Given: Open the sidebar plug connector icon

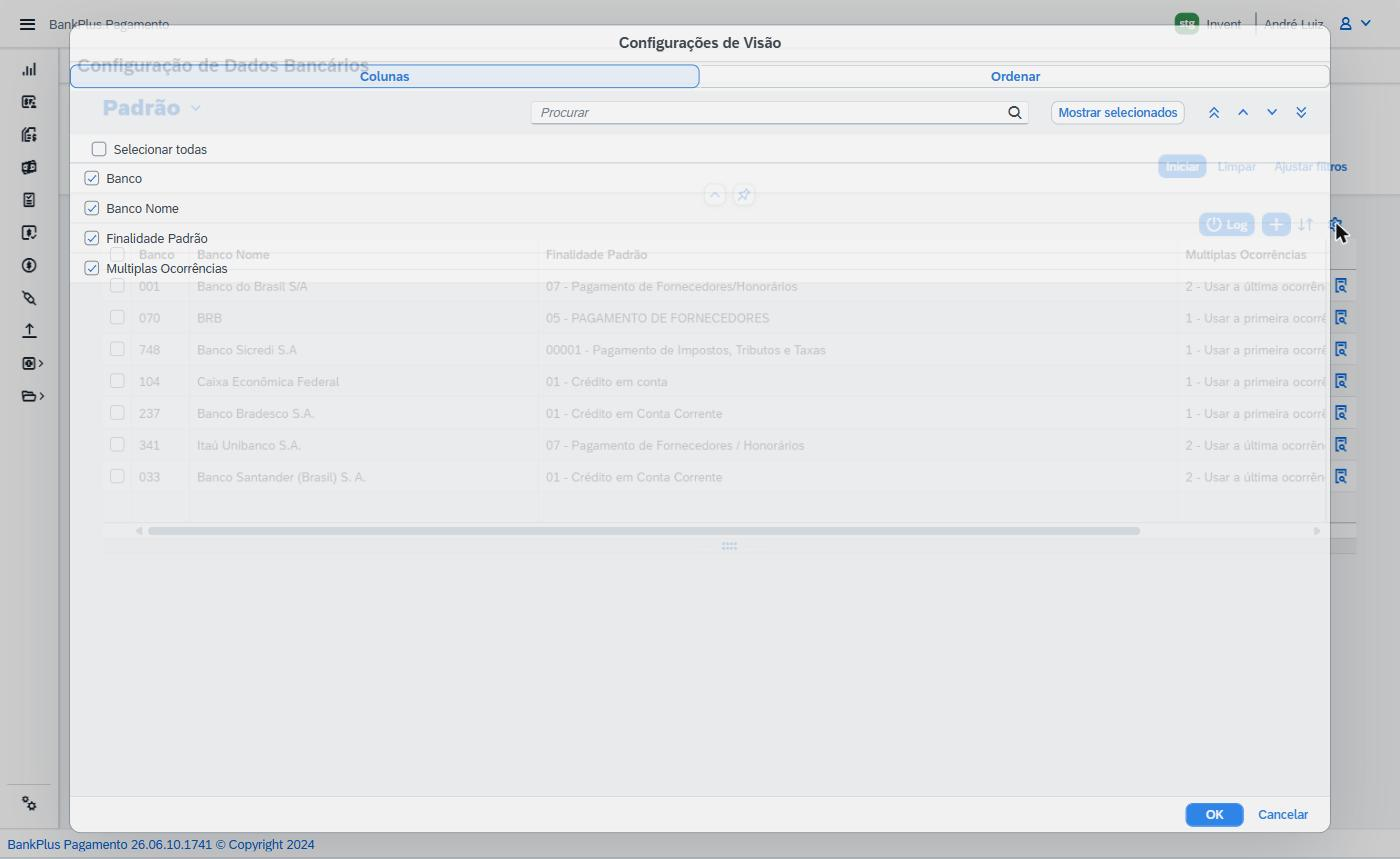Looking at the screenshot, I should tap(29, 298).
